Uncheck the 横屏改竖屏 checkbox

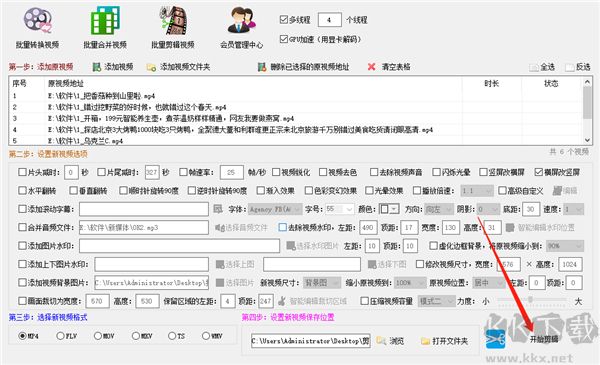tap(538, 172)
